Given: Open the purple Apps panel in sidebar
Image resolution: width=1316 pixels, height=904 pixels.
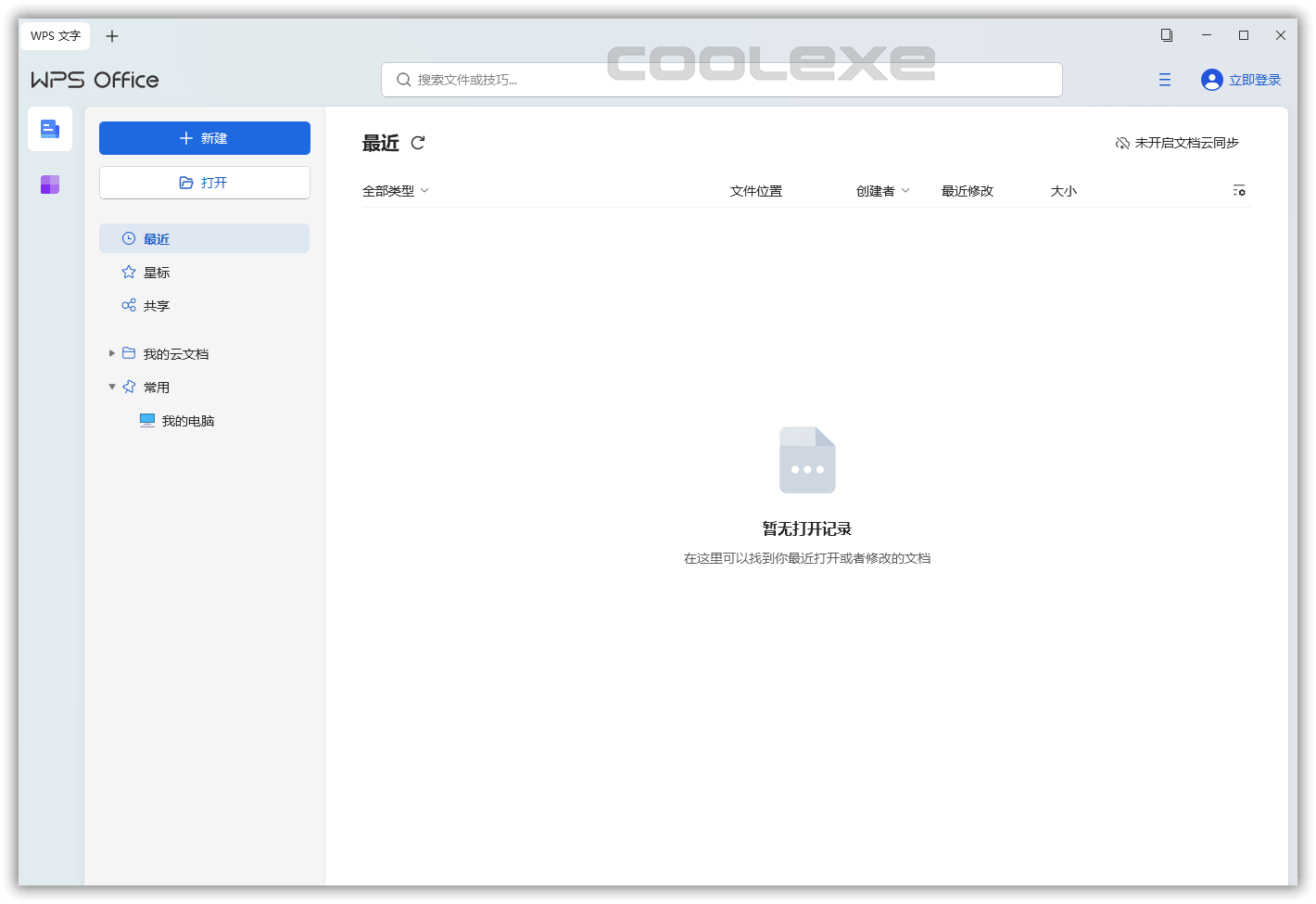Looking at the screenshot, I should point(50,185).
